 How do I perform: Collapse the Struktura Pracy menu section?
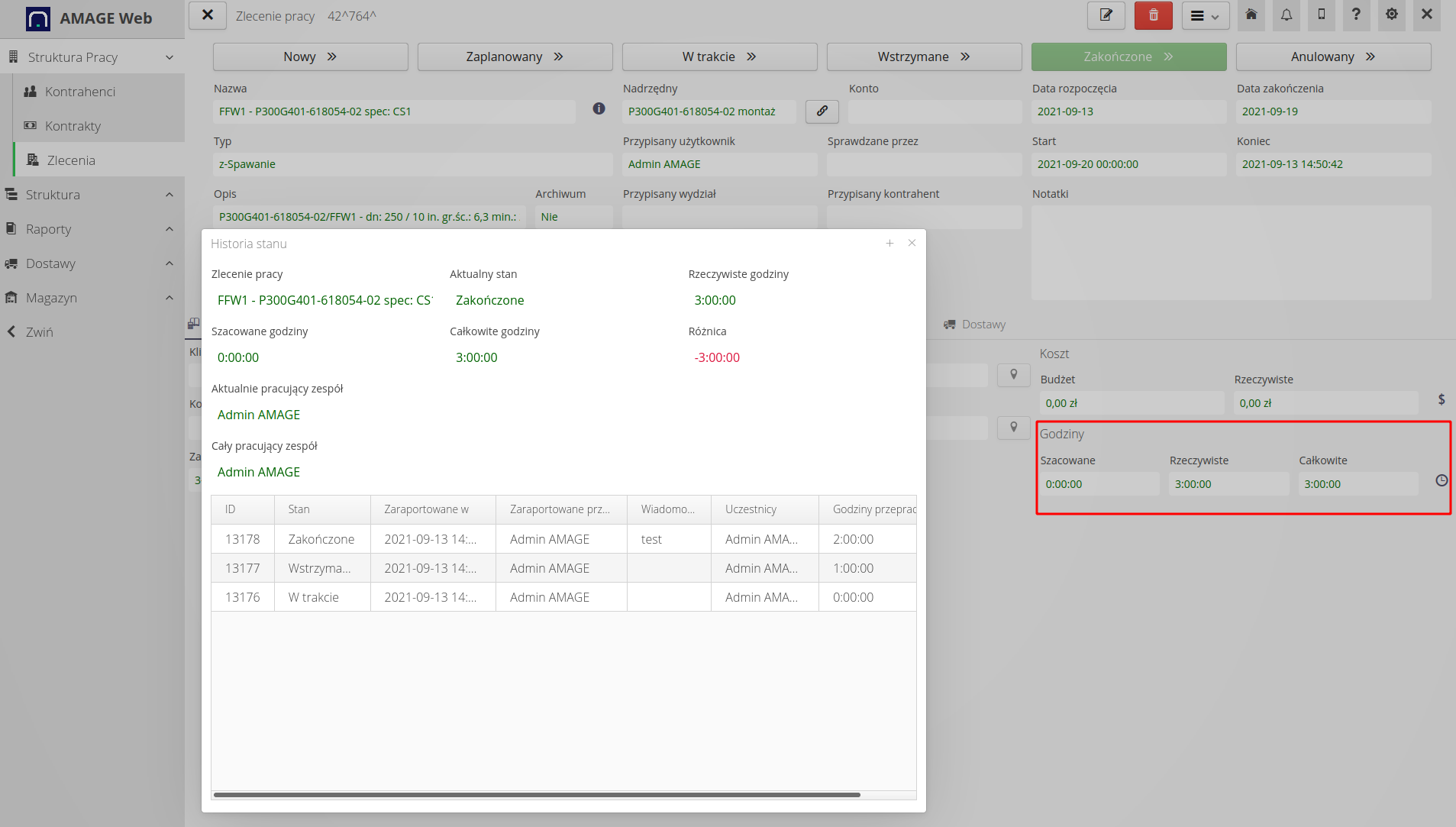coord(169,57)
